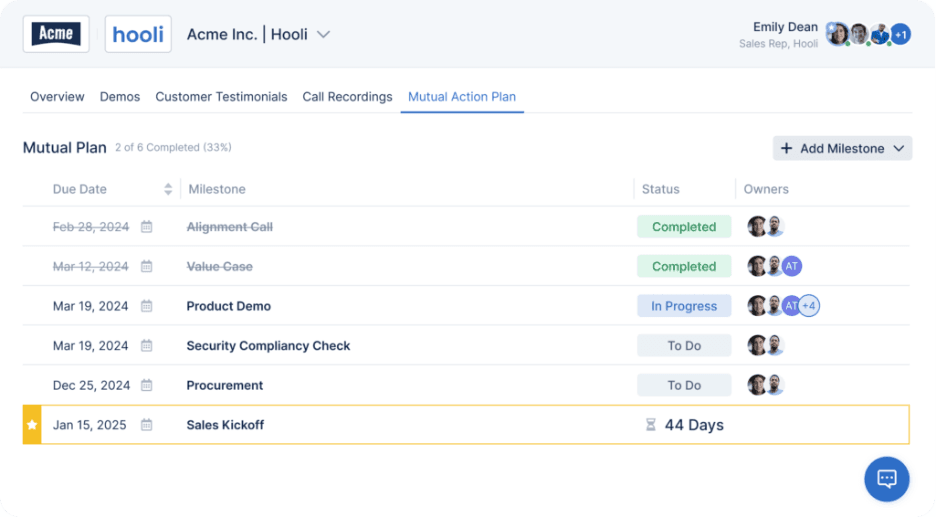Open calendar icon for Dec 25, 2024
The image size is (936, 517).
pyautogui.click(x=146, y=385)
